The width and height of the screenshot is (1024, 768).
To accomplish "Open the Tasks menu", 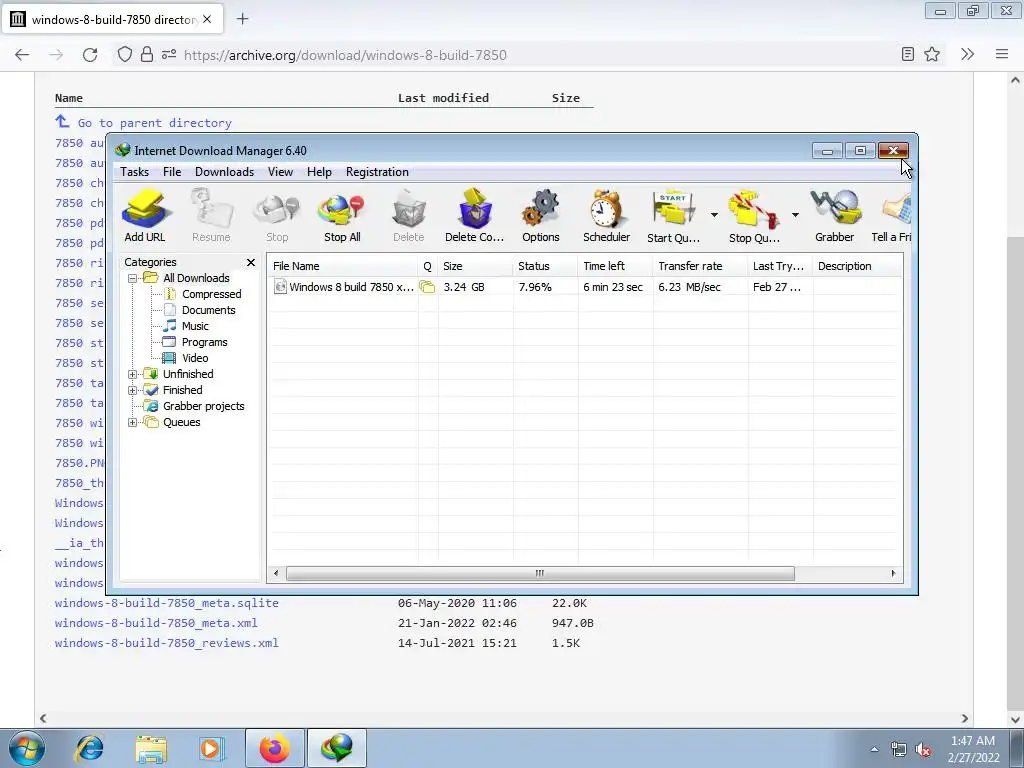I will click(135, 172).
